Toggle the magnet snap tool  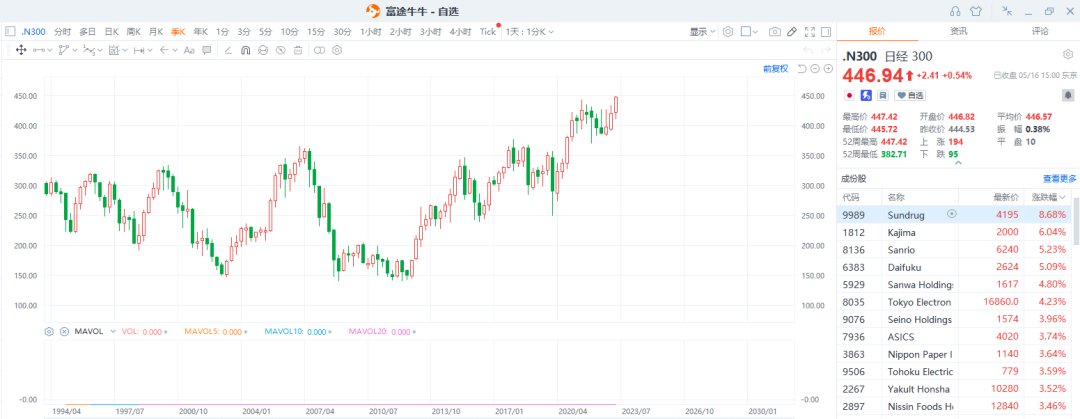[245, 50]
